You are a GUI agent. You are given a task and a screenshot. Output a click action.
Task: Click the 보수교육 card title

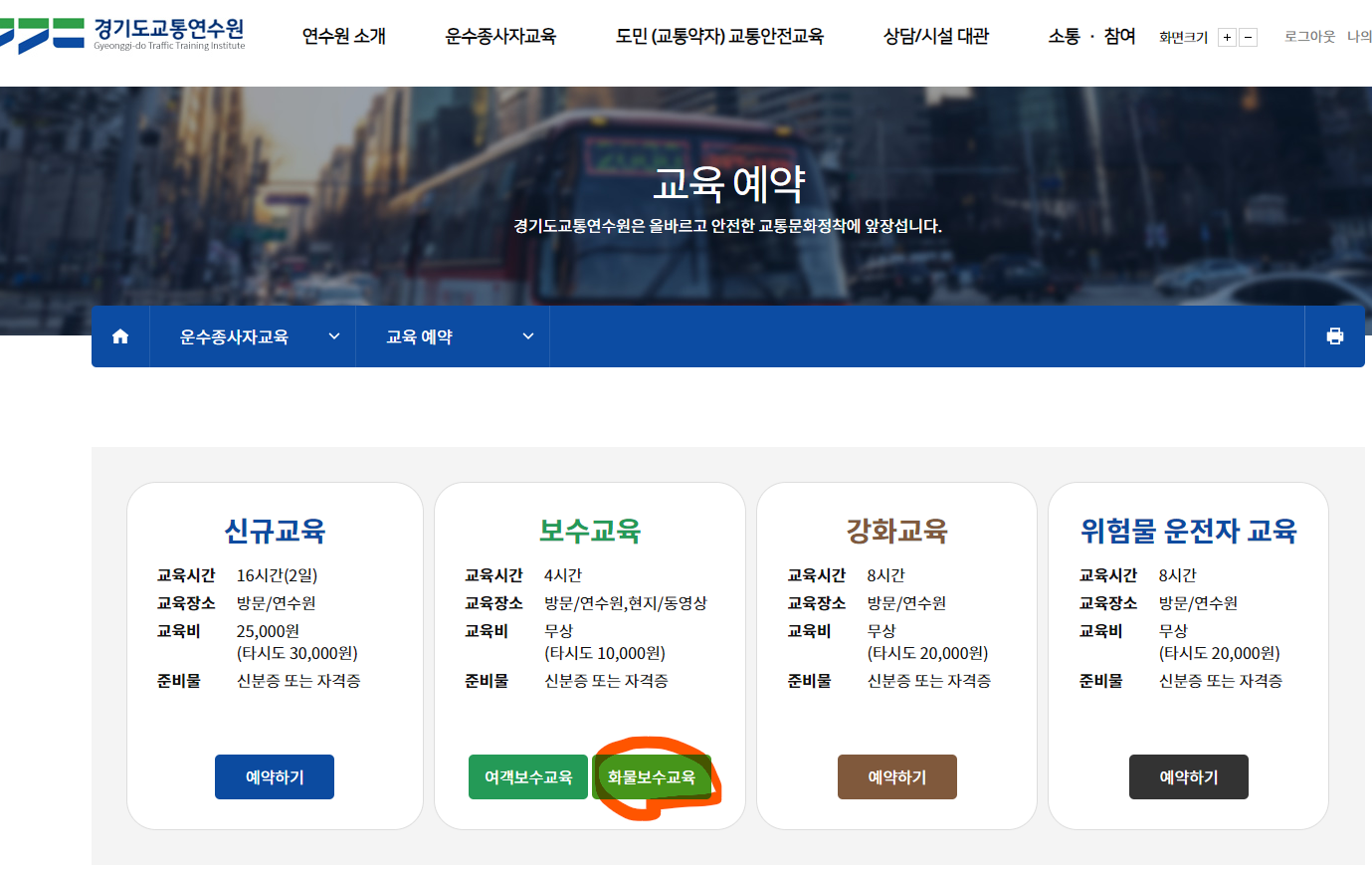588,532
